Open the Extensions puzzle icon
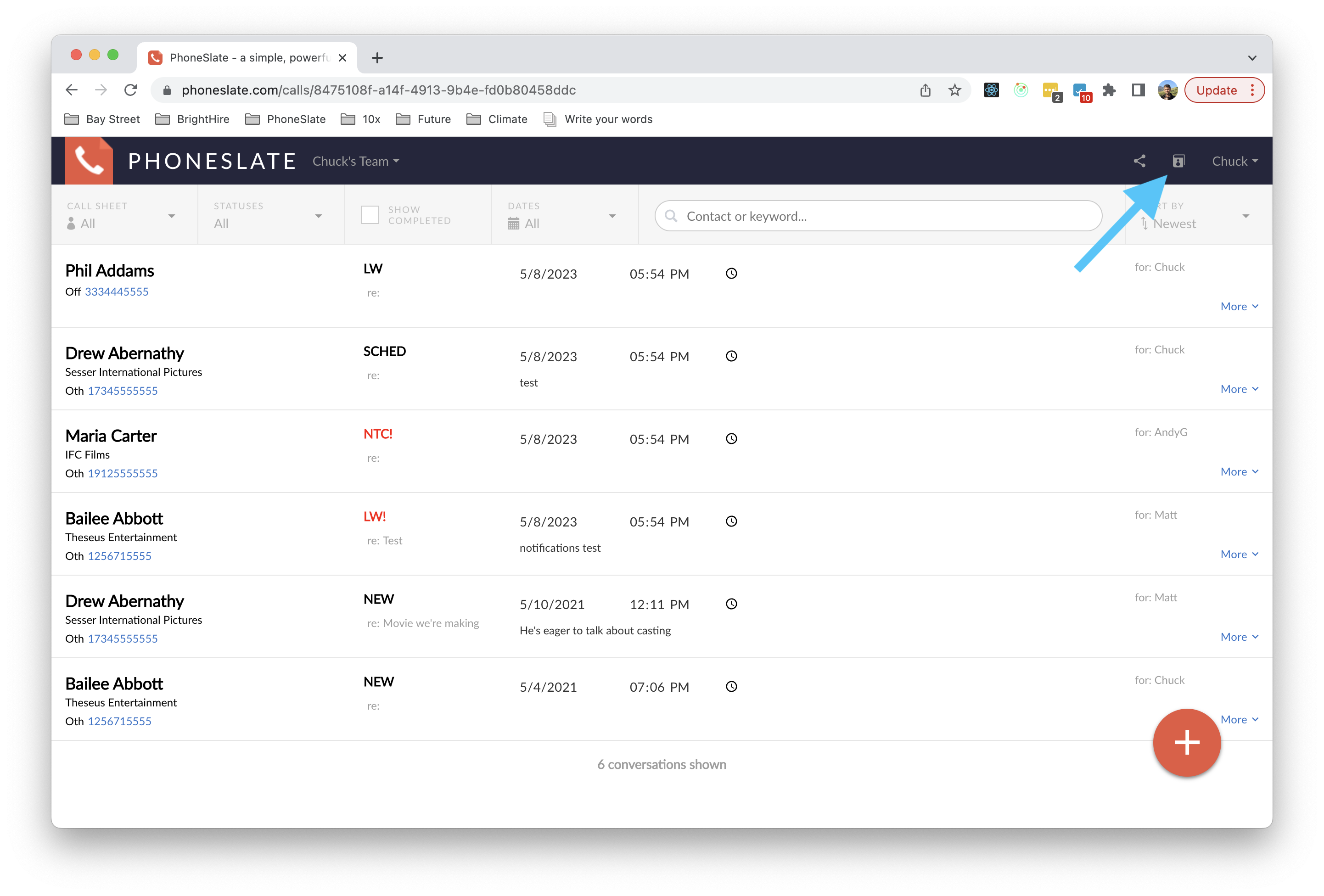Image resolution: width=1324 pixels, height=896 pixels. point(1109,90)
